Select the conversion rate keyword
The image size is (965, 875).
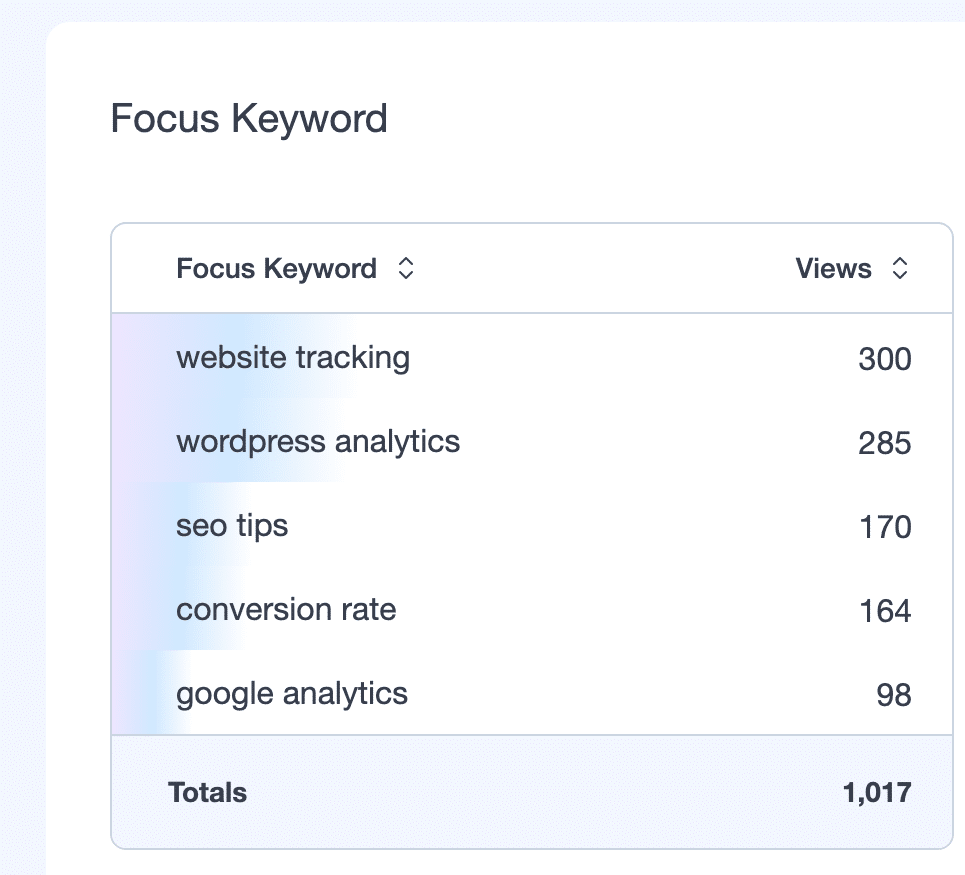click(x=286, y=610)
